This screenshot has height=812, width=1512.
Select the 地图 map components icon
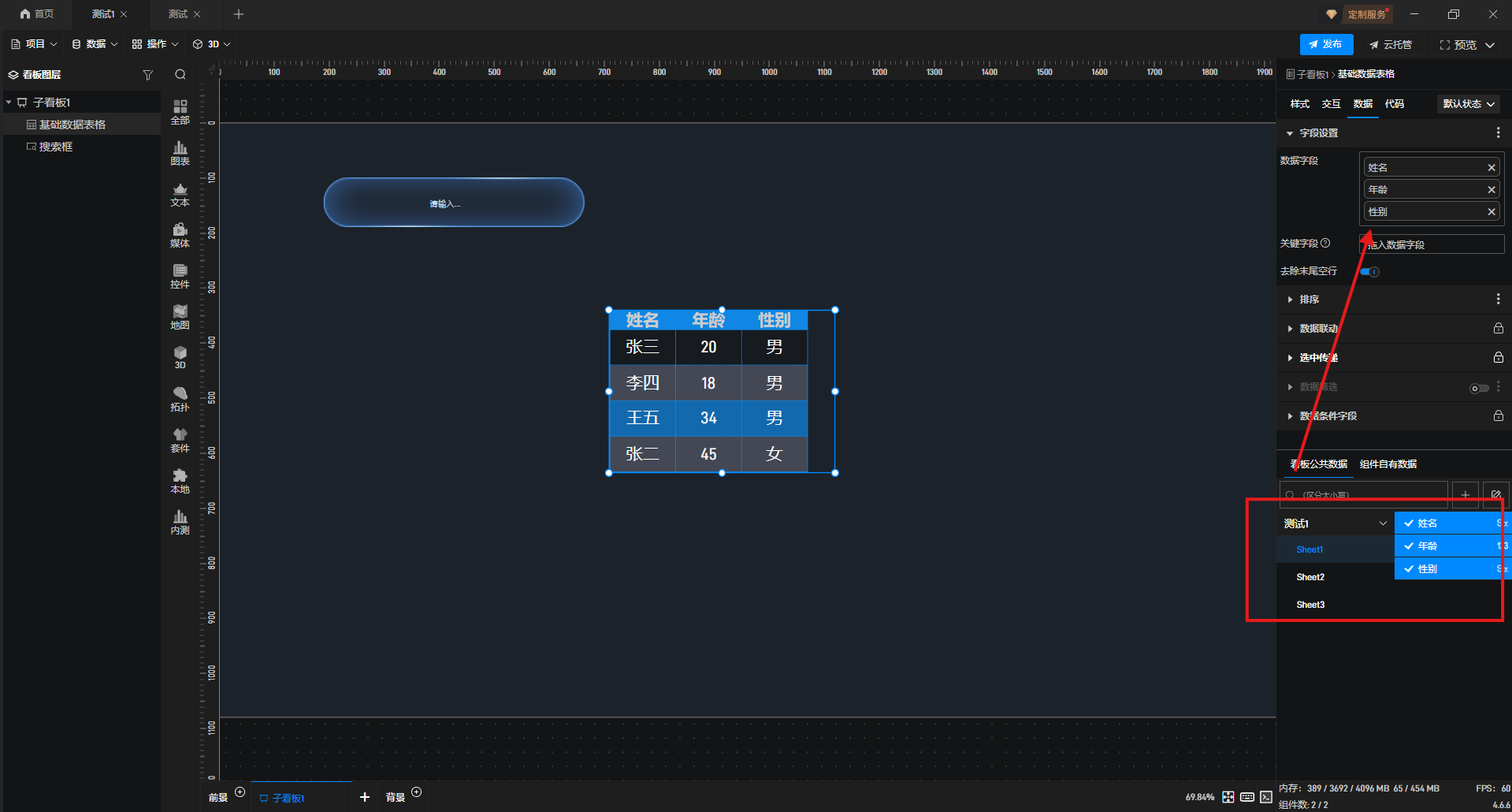[x=180, y=317]
